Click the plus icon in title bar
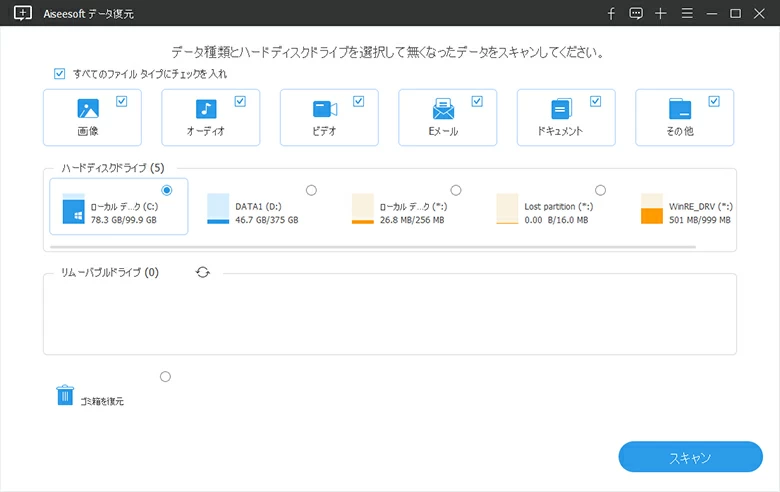Screen dimensions: 780x492 click(x=661, y=13)
